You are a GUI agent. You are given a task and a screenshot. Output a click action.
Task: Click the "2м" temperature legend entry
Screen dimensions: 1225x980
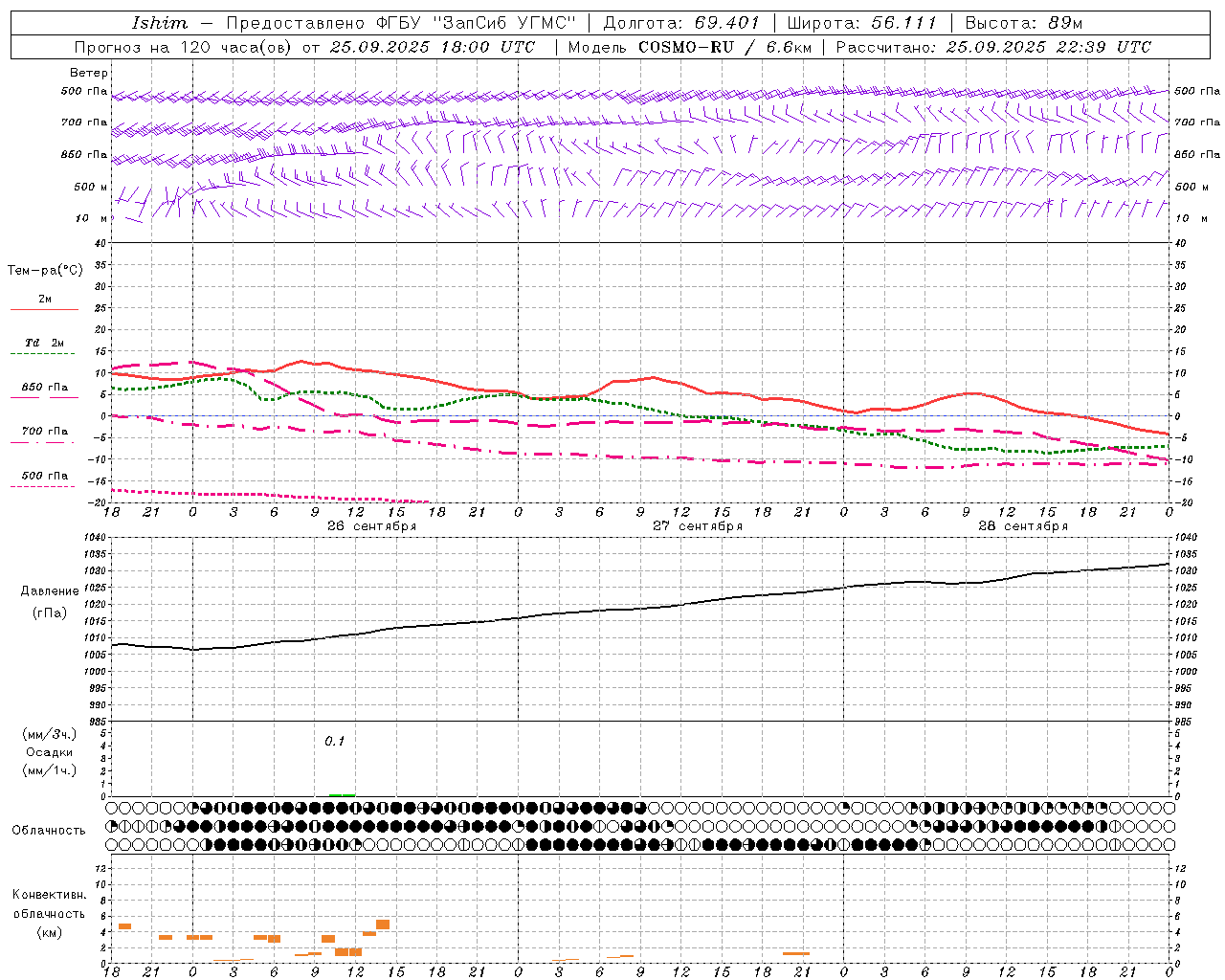click(x=45, y=300)
